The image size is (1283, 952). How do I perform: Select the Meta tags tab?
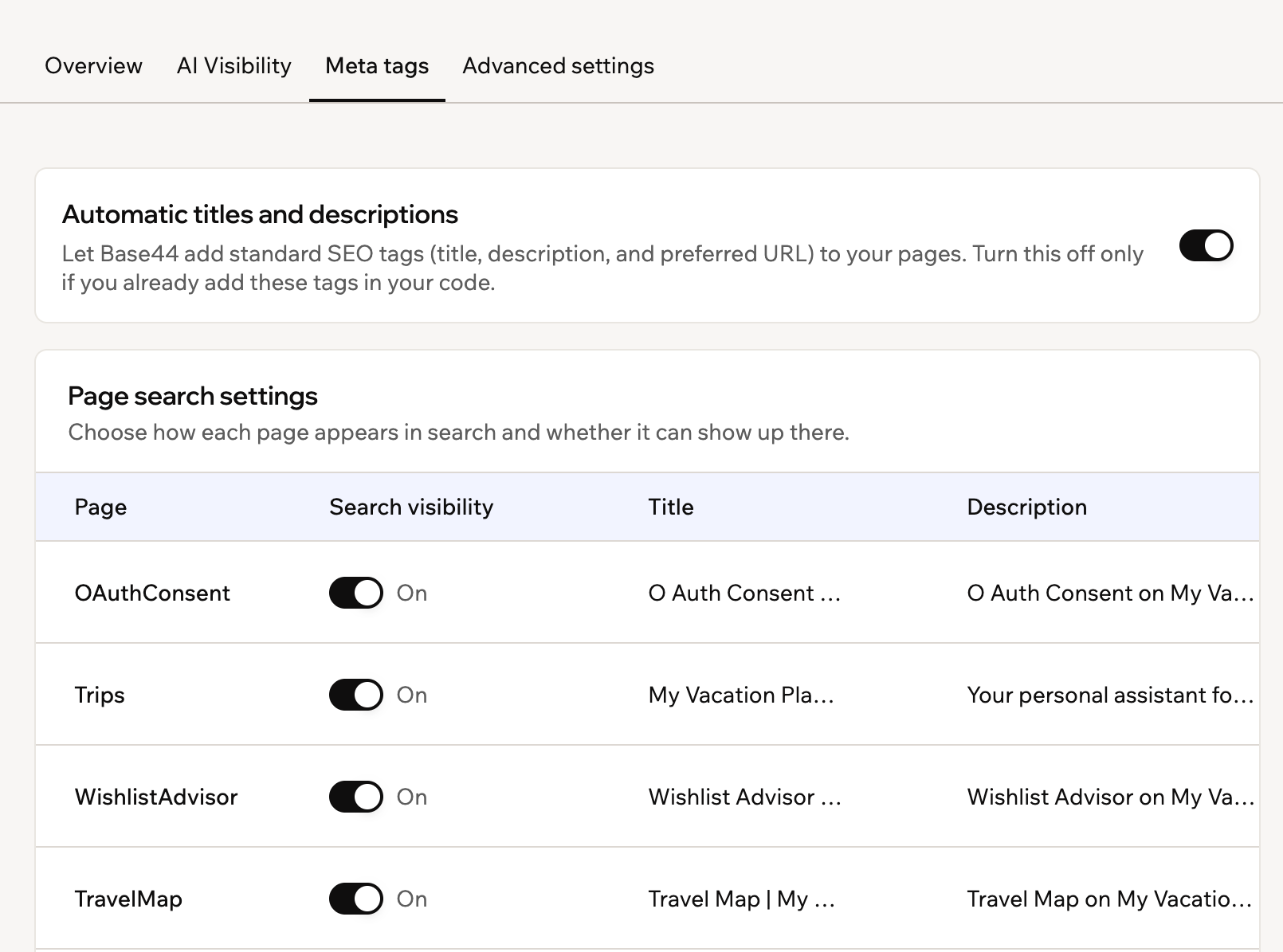tap(377, 65)
